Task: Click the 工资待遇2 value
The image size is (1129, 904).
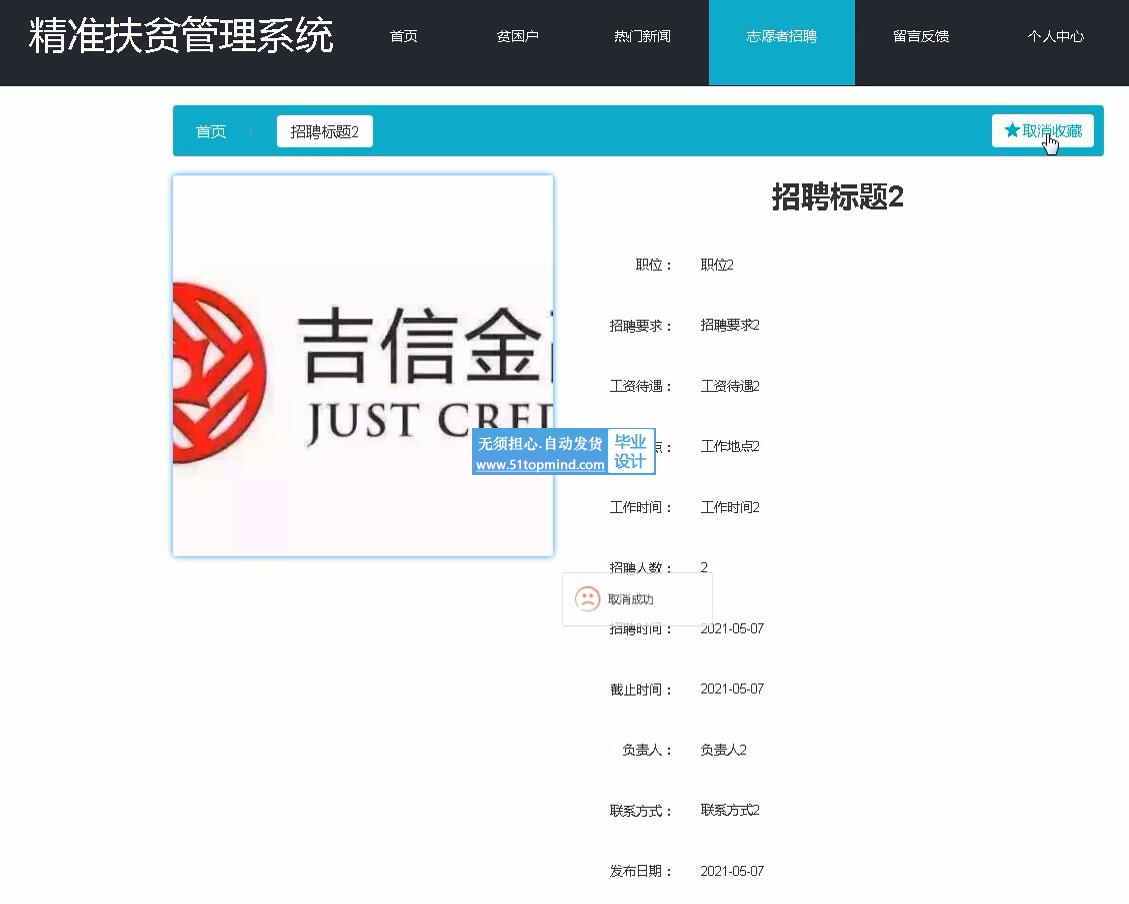Action: coord(730,386)
